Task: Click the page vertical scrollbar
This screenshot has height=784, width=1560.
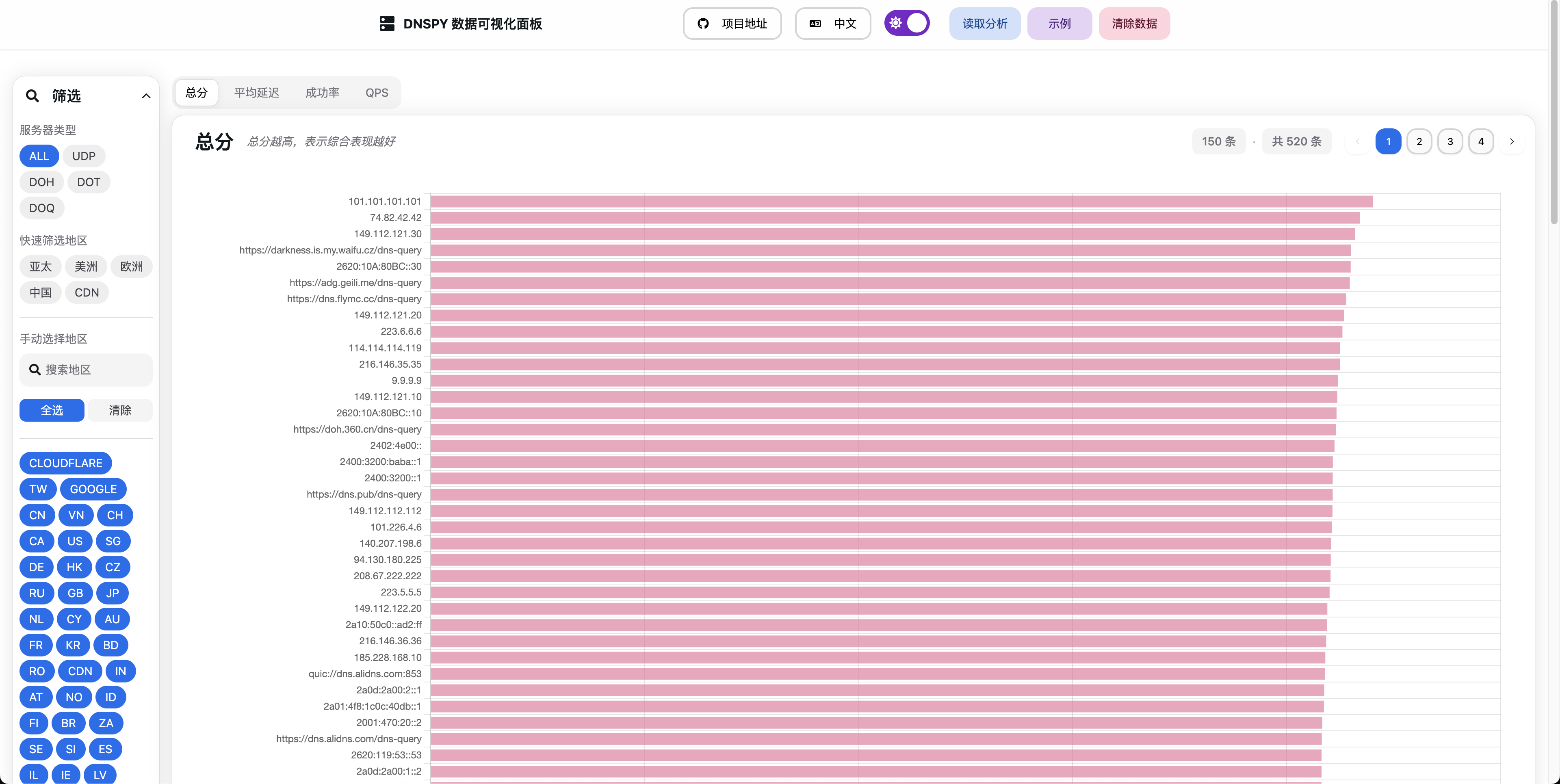Action: (x=1555, y=113)
